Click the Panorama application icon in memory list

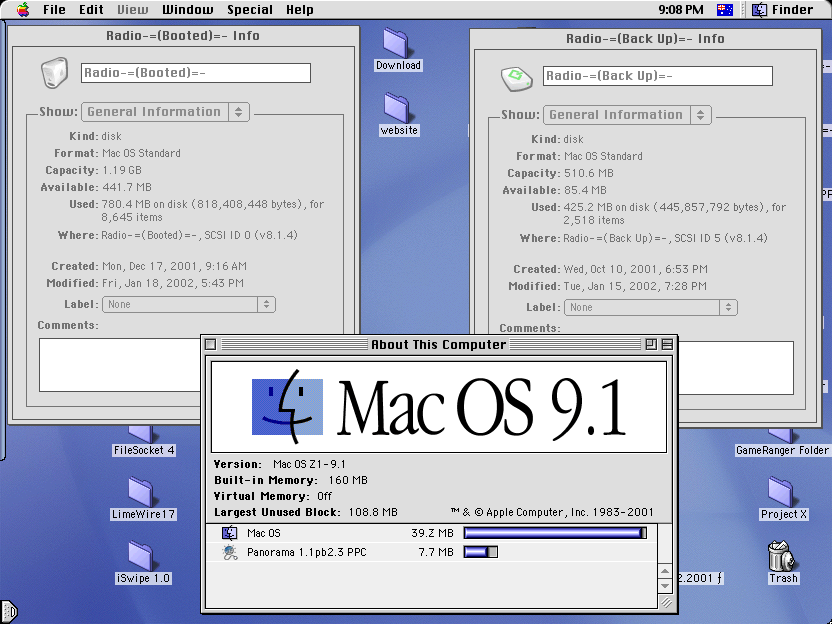(x=230, y=552)
